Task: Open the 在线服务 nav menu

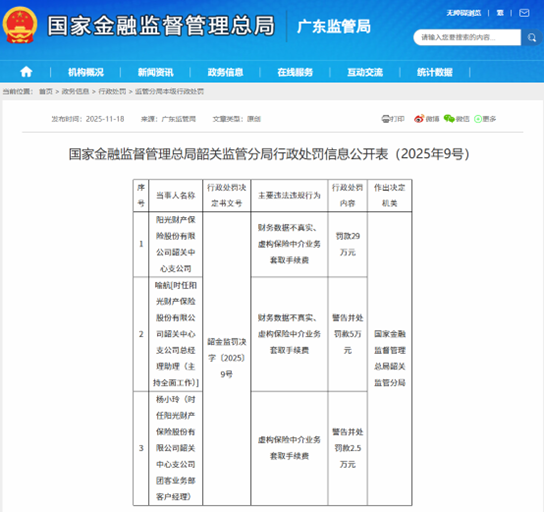Action: tap(295, 72)
